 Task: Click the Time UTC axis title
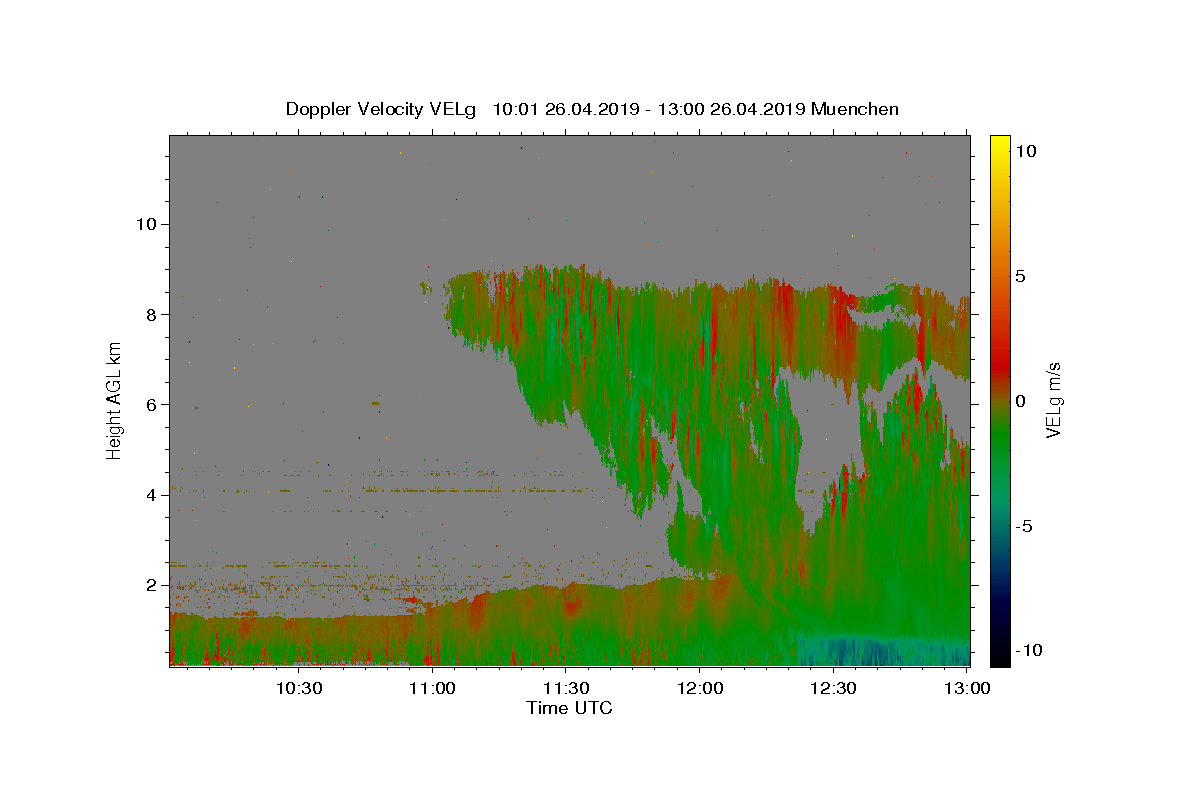pos(569,708)
